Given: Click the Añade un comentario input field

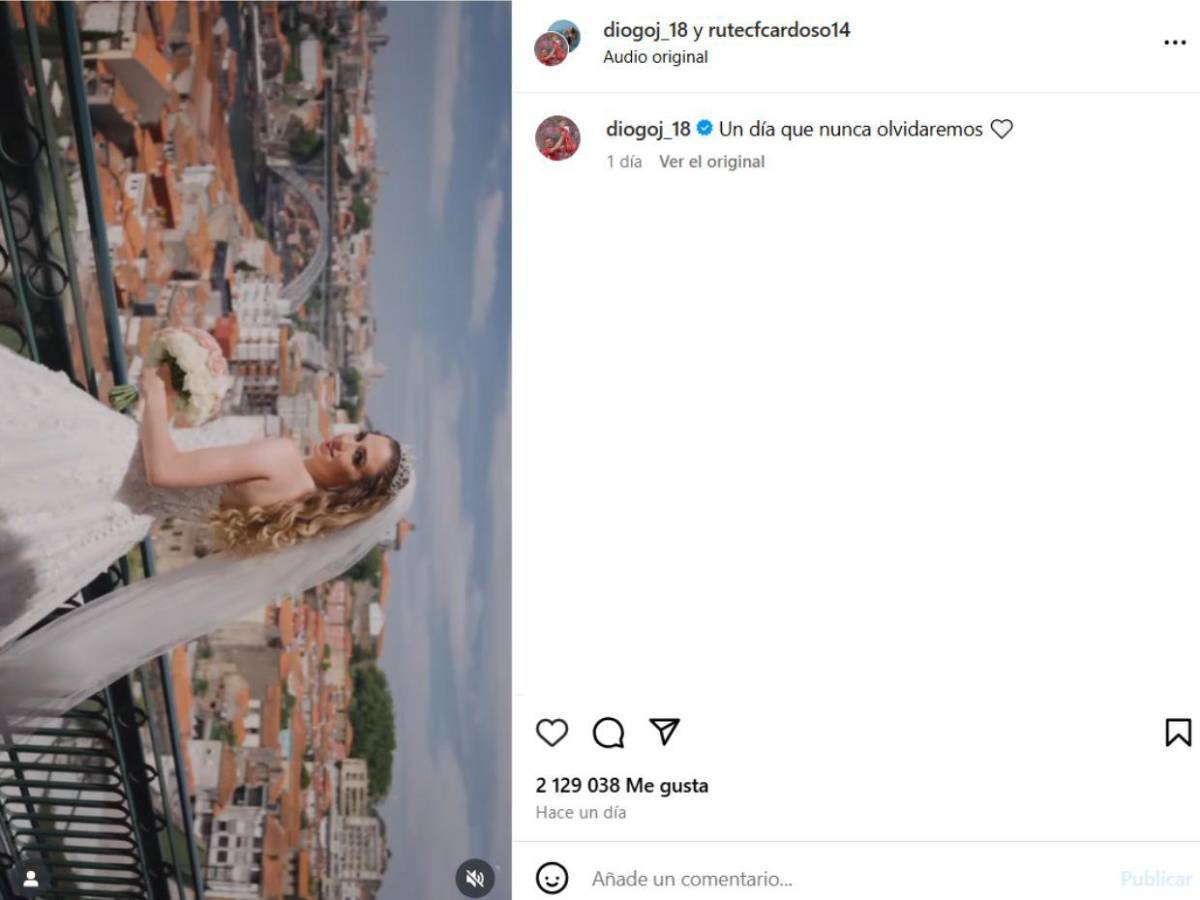Looking at the screenshot, I should pyautogui.click(x=700, y=878).
